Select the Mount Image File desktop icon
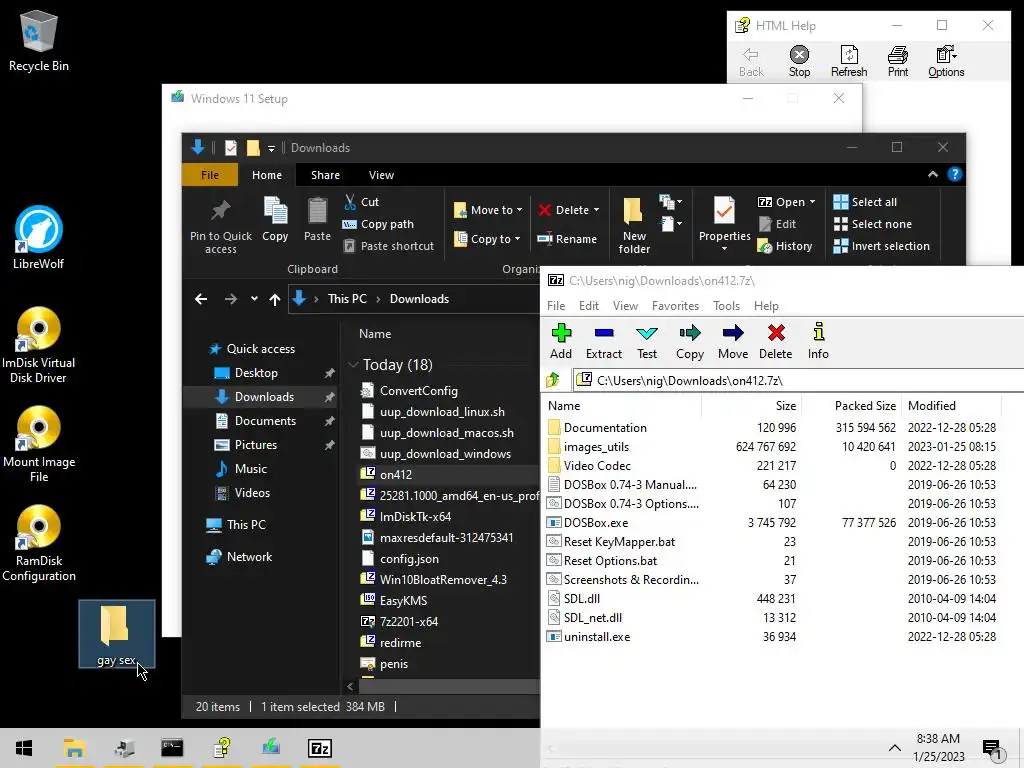The width and height of the screenshot is (1024, 768). click(x=39, y=444)
